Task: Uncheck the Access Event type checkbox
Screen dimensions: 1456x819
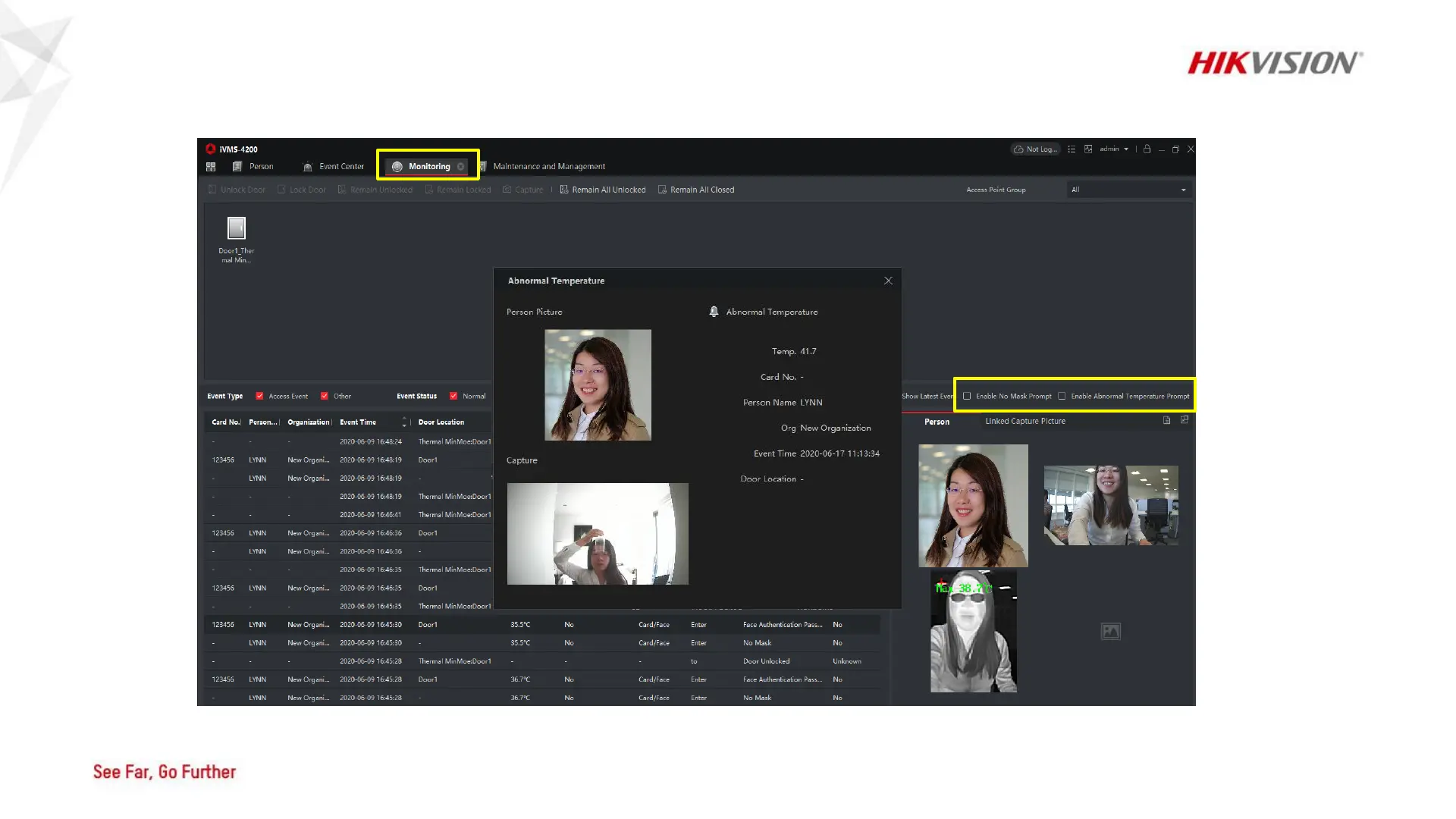Action: [x=259, y=396]
